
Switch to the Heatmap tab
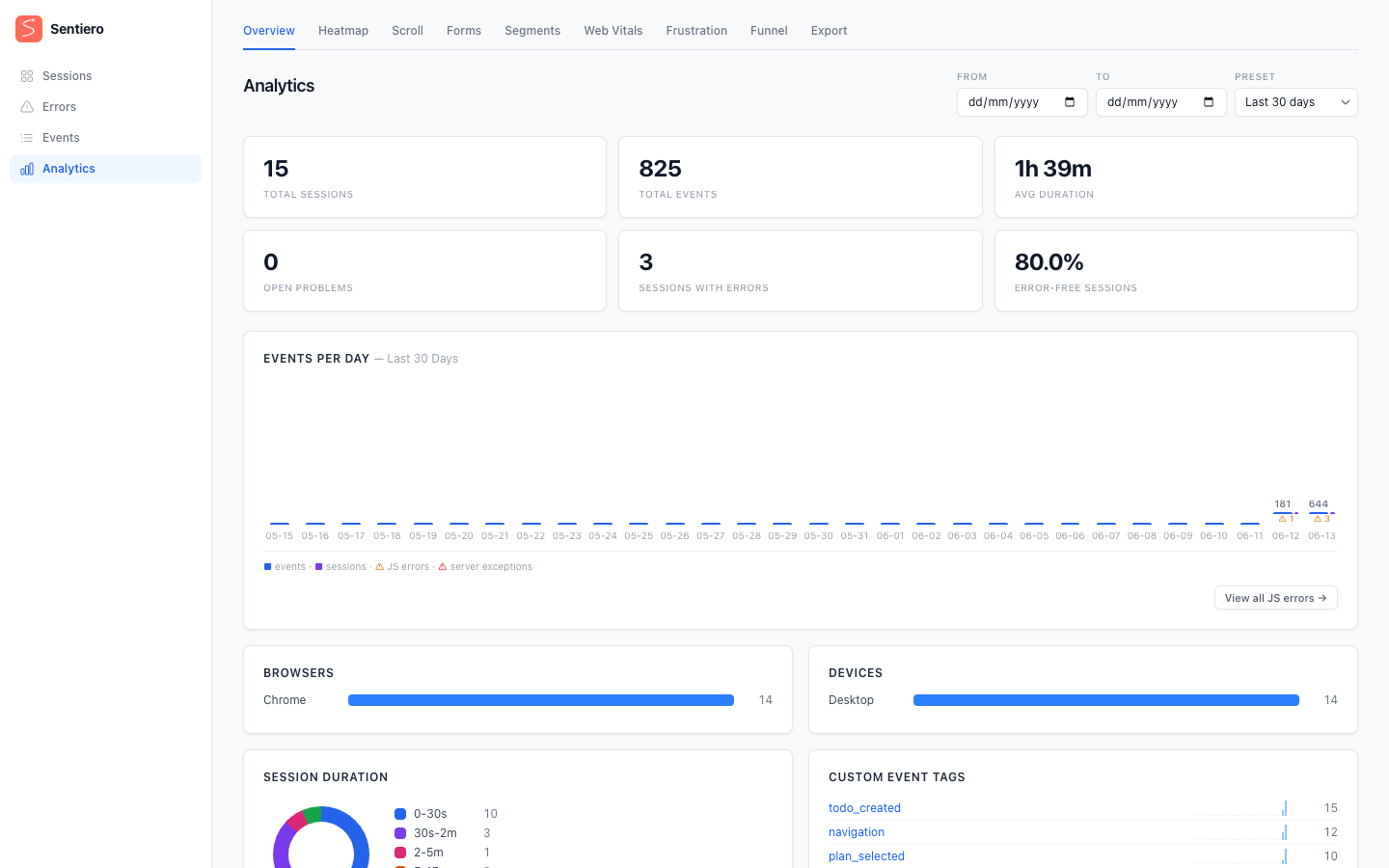click(x=343, y=31)
